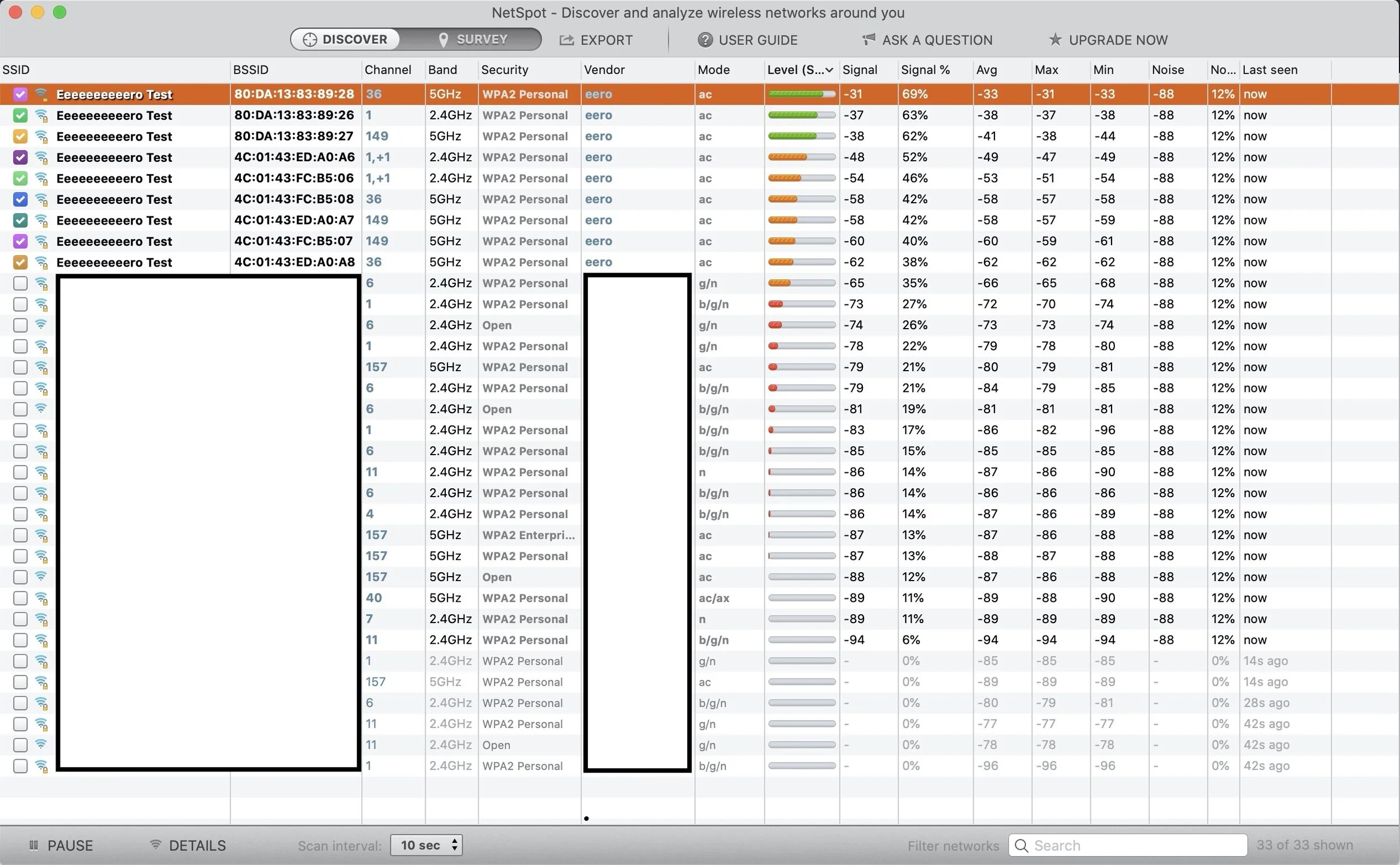The image size is (1400, 865).
Task: Click the Pause bars icon
Action: [x=34, y=845]
